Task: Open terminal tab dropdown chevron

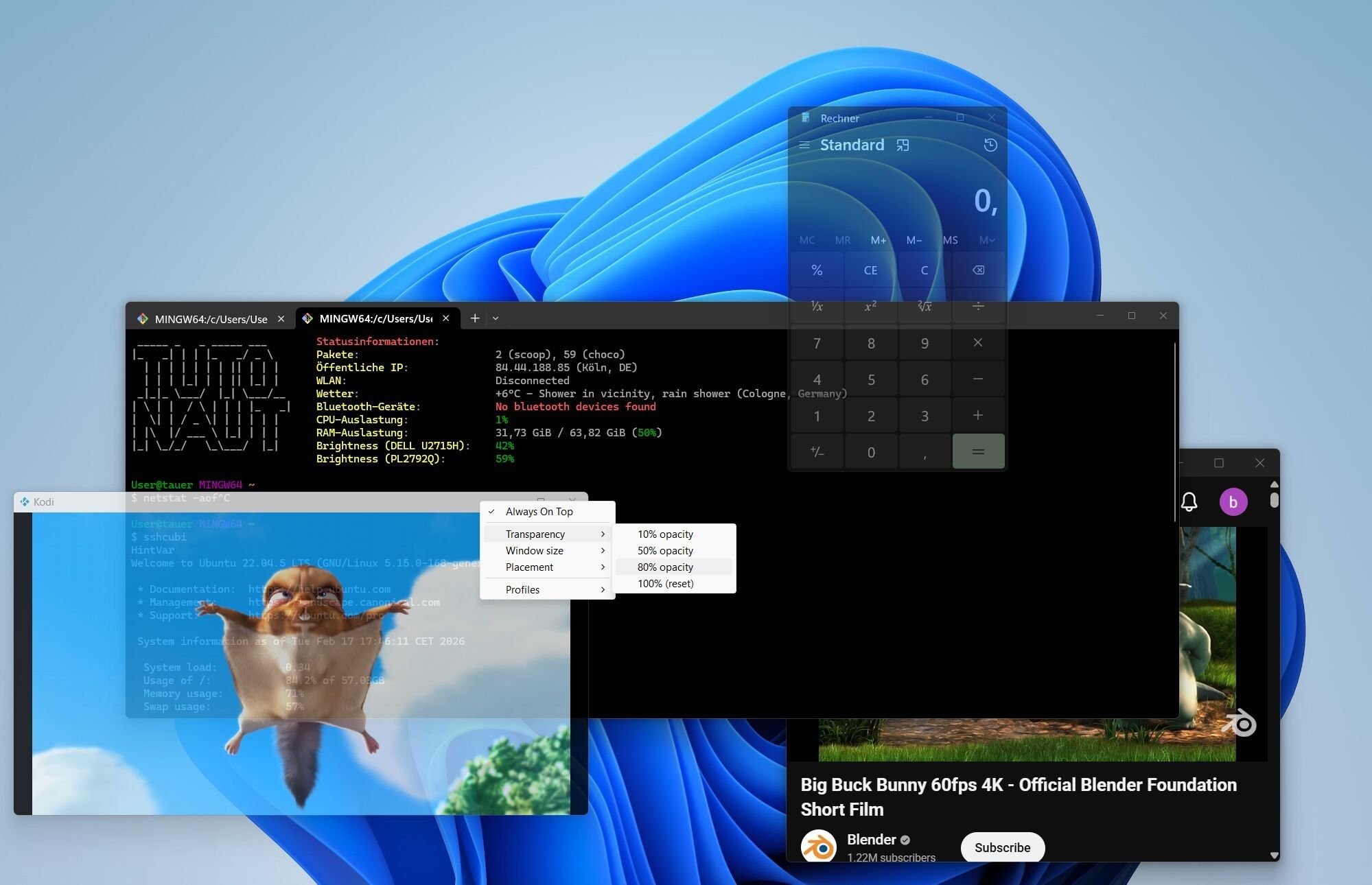Action: coord(496,318)
